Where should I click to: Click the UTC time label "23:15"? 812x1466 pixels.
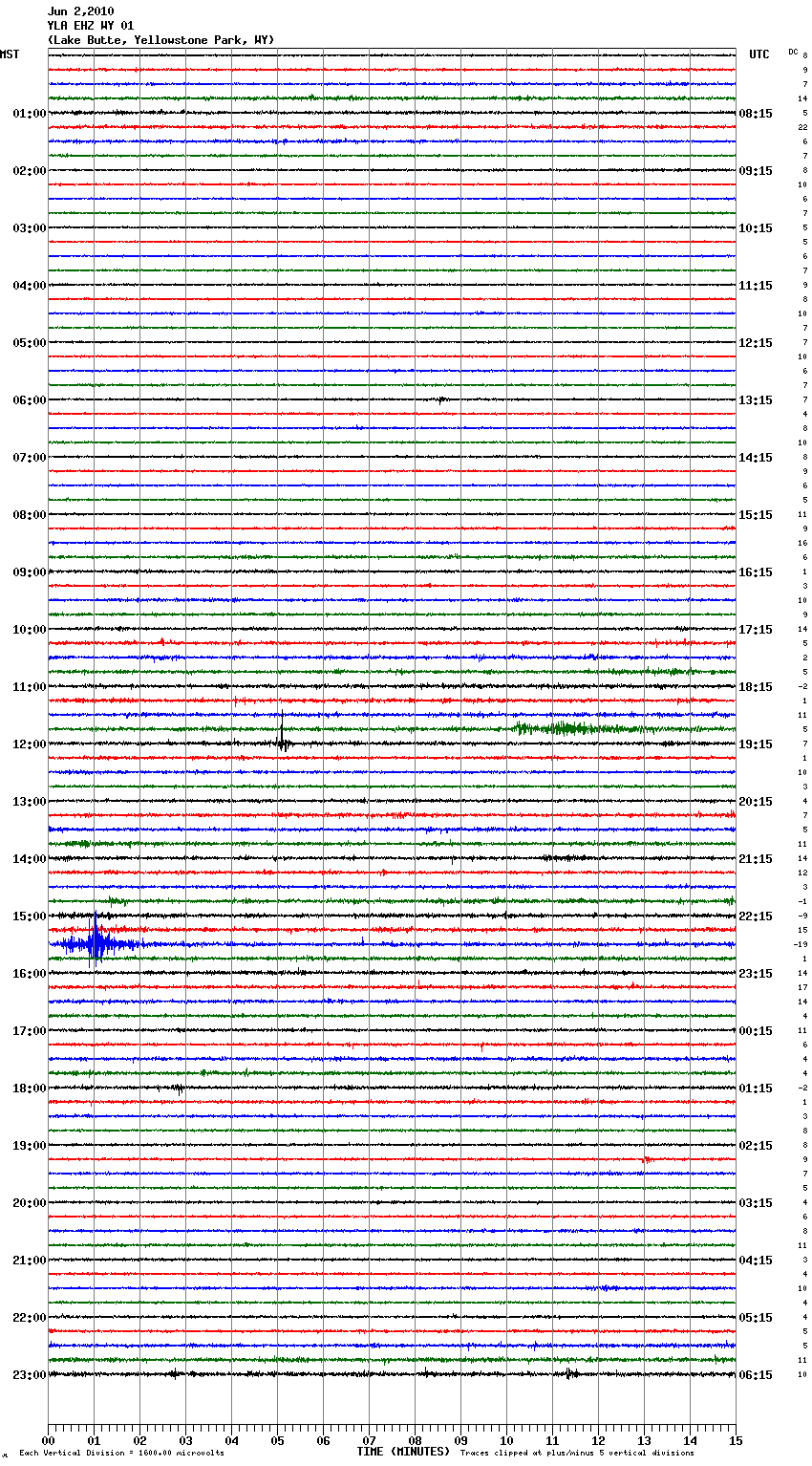click(x=756, y=974)
